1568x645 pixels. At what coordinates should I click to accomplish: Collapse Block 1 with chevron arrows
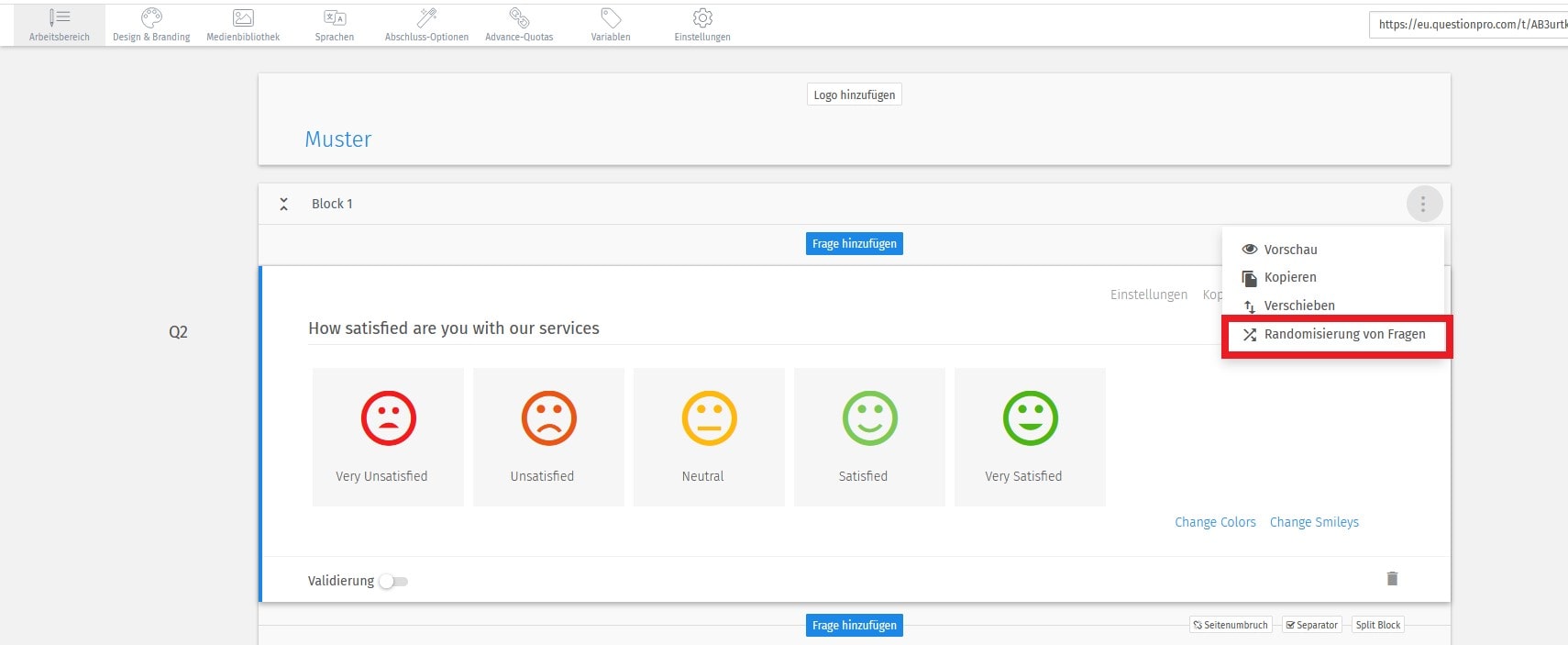tap(284, 204)
